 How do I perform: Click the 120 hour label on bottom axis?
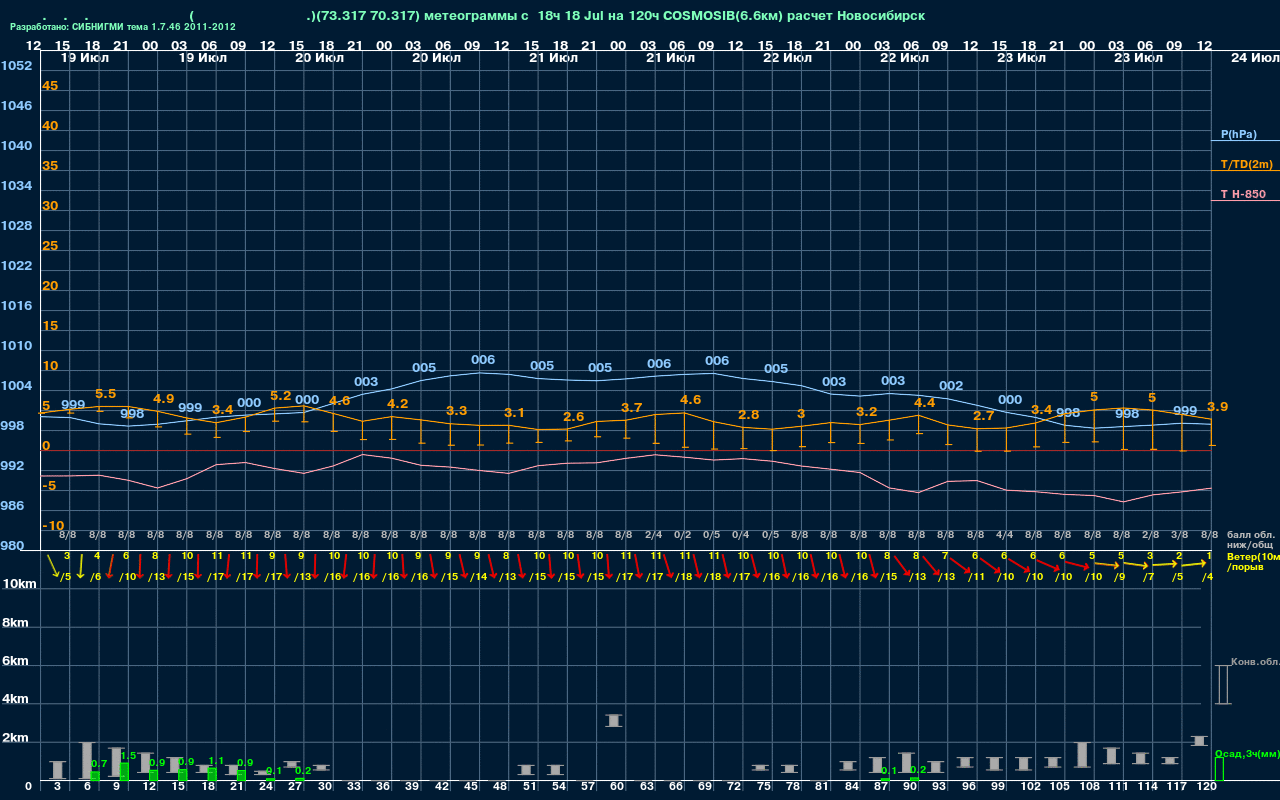(1206, 787)
